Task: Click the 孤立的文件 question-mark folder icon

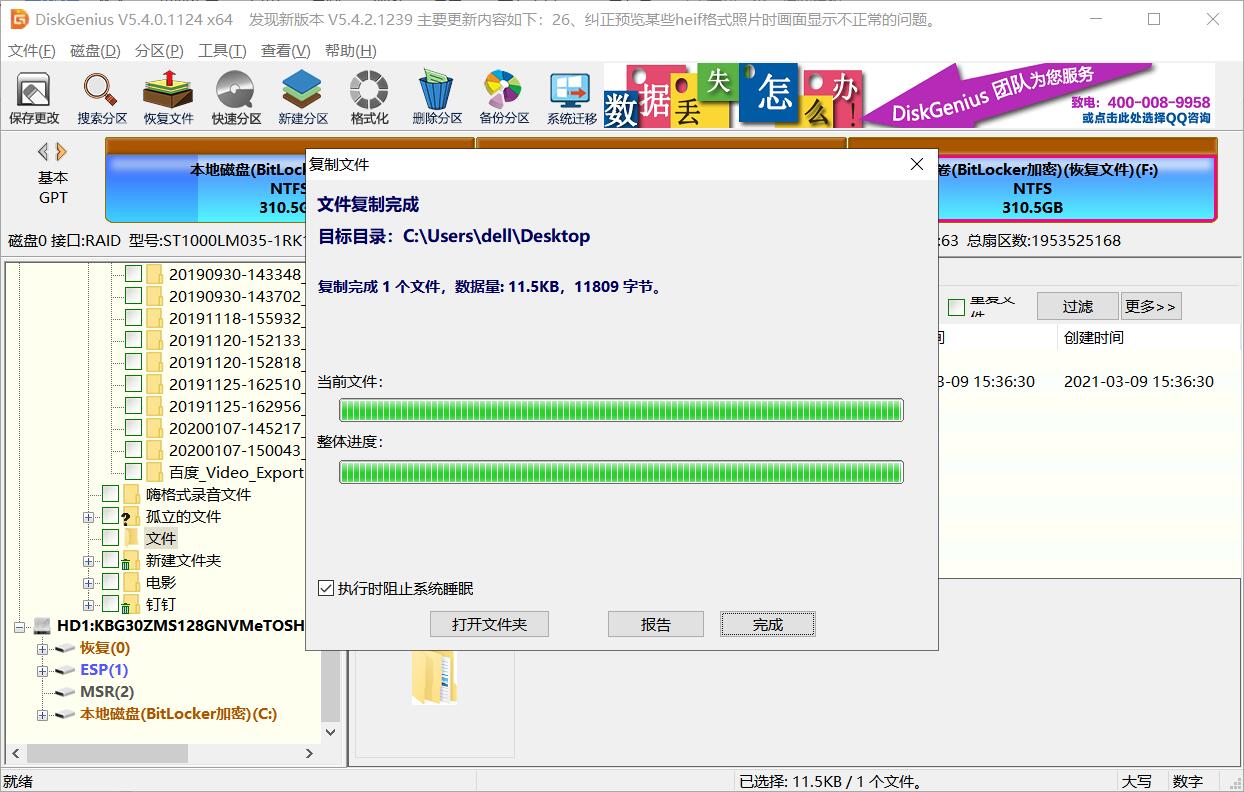Action: tap(131, 516)
